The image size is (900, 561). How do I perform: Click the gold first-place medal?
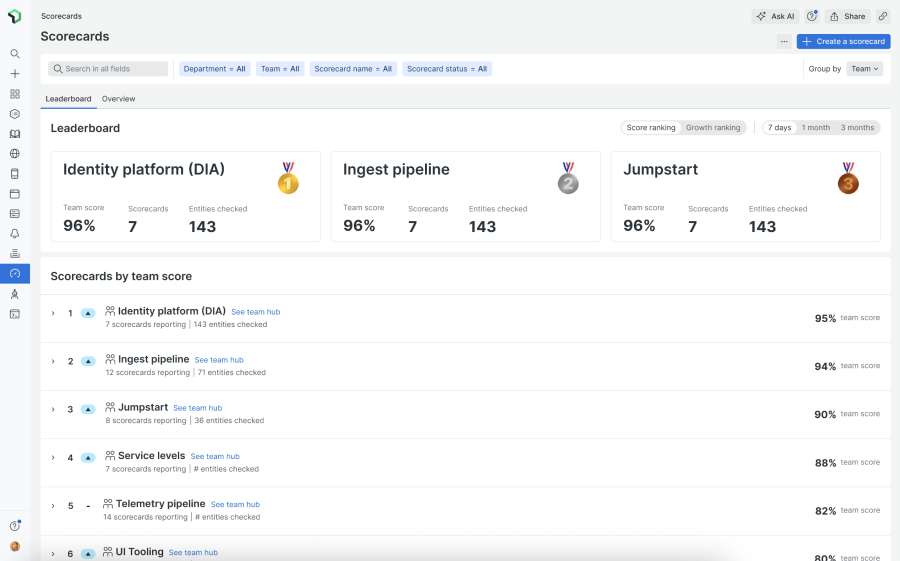(288, 178)
